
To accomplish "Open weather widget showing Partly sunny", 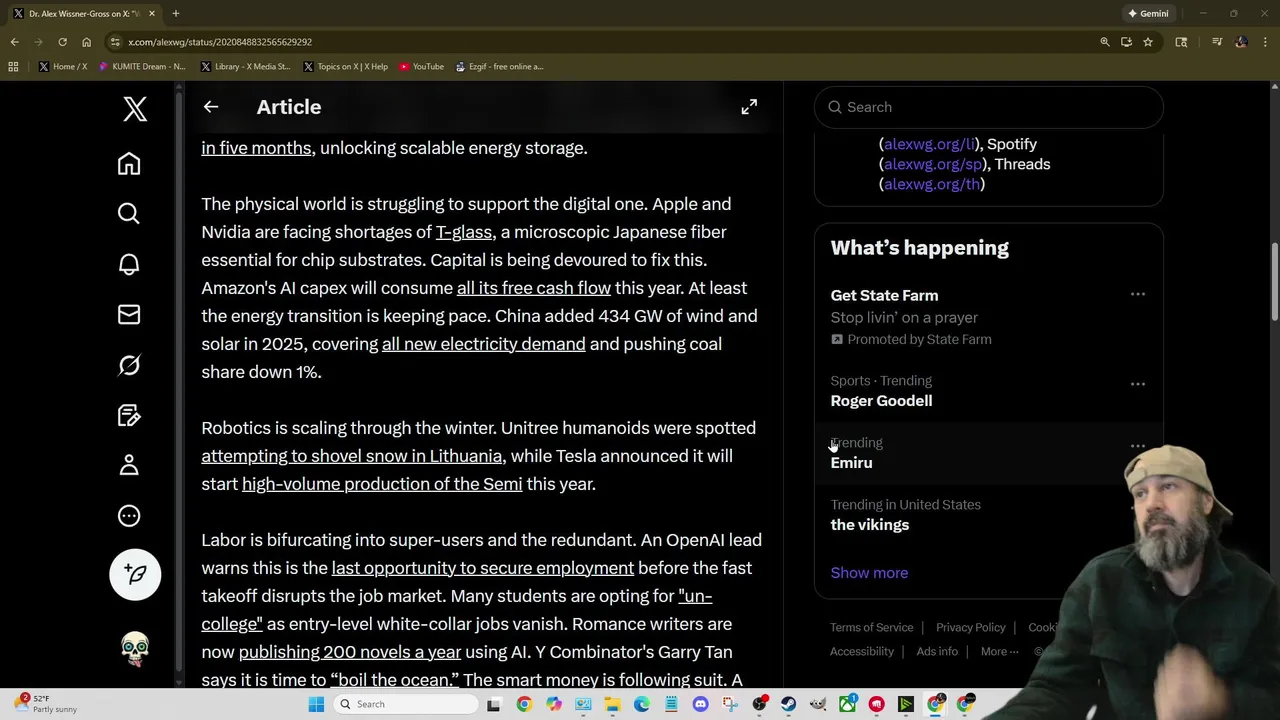I will point(47,704).
